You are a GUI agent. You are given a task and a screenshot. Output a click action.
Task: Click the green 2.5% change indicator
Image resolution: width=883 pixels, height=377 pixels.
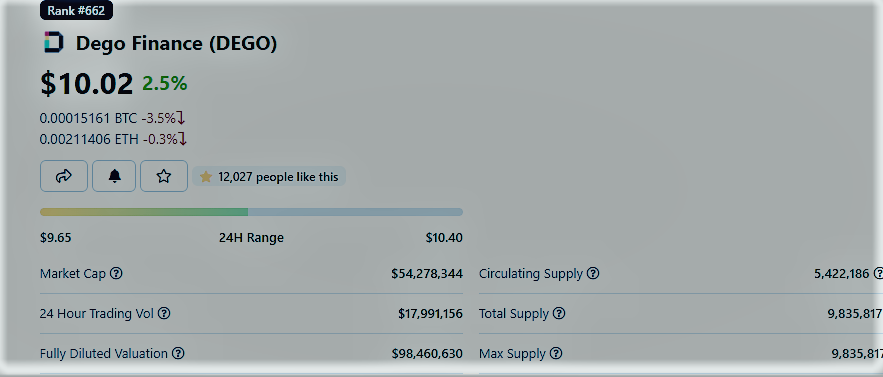click(x=164, y=83)
